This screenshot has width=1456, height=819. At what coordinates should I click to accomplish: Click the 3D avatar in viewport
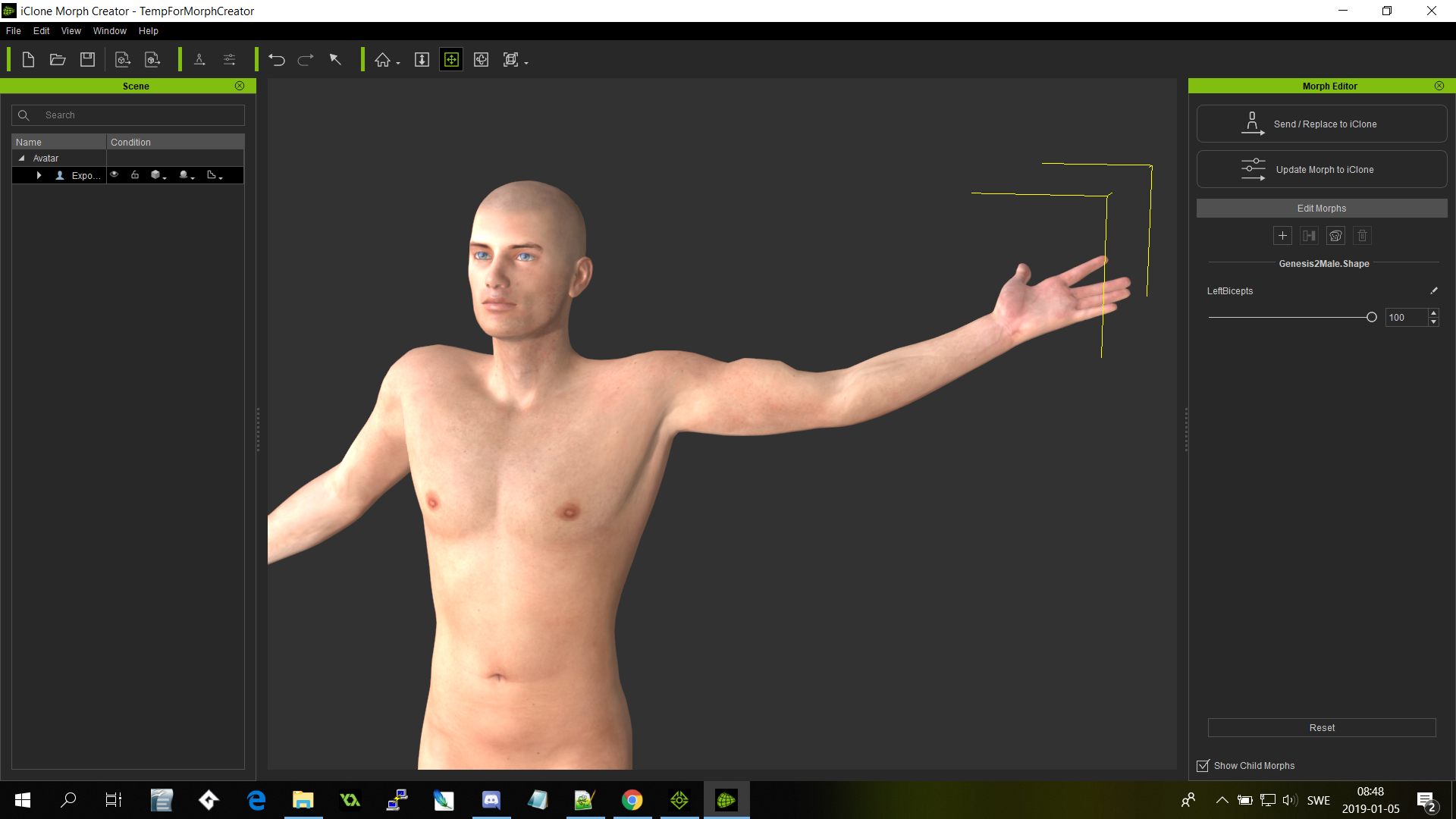531,455
